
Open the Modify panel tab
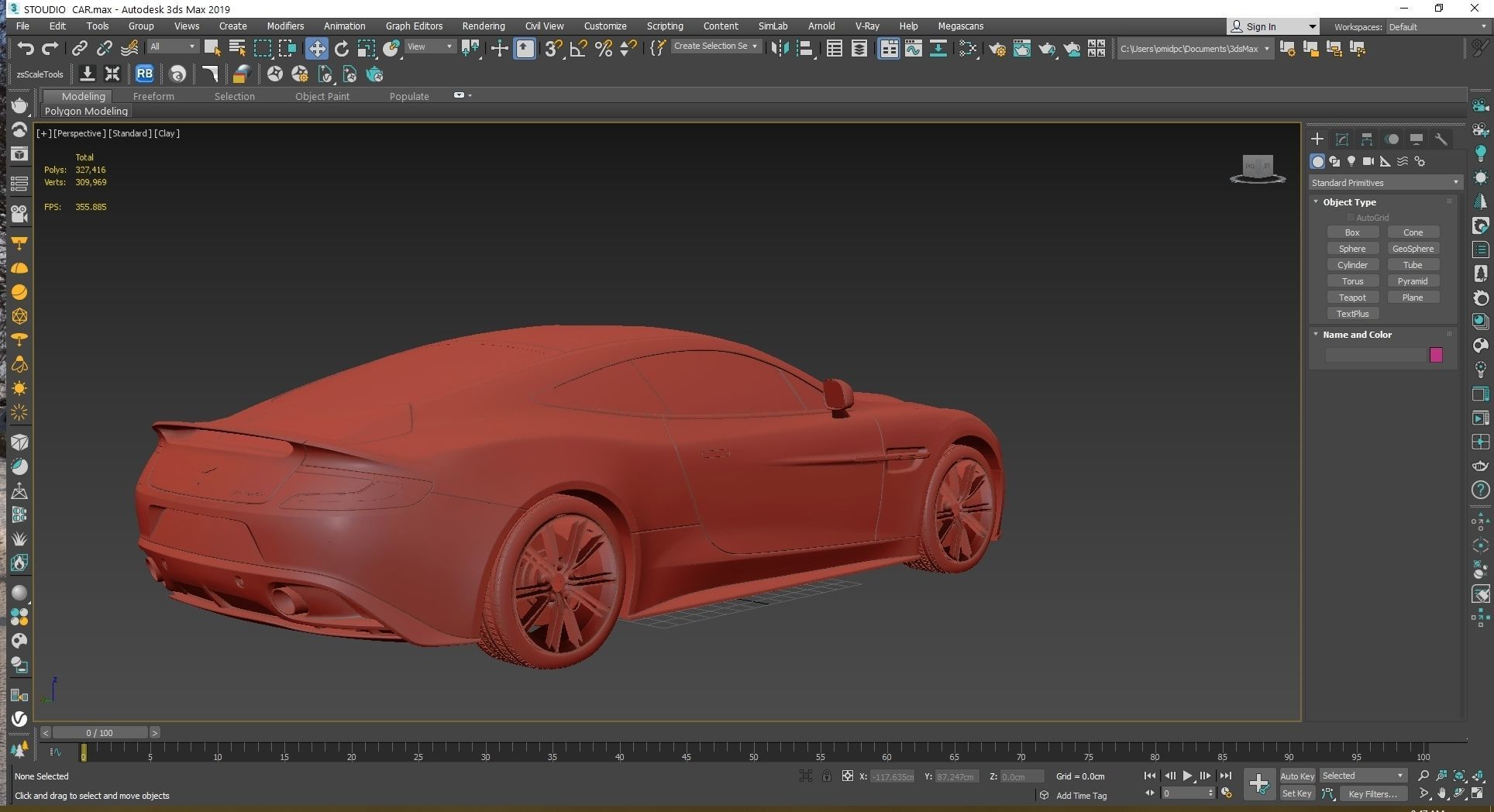[1342, 139]
